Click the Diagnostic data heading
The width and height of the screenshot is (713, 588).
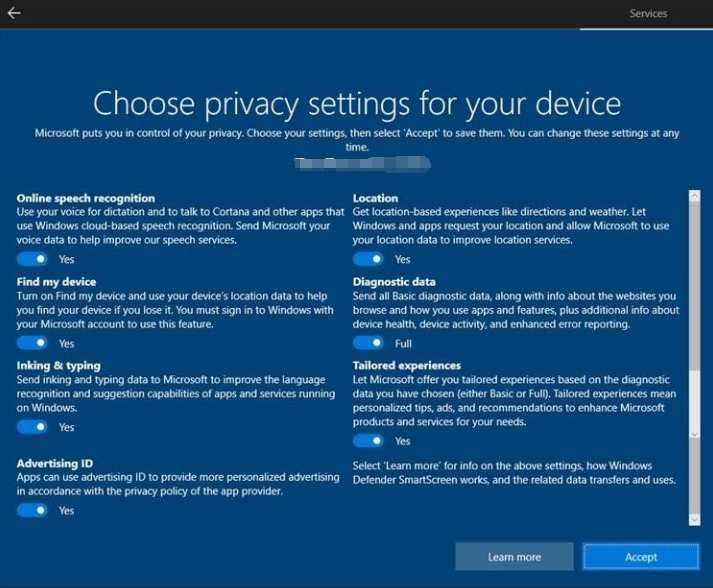[394, 282]
